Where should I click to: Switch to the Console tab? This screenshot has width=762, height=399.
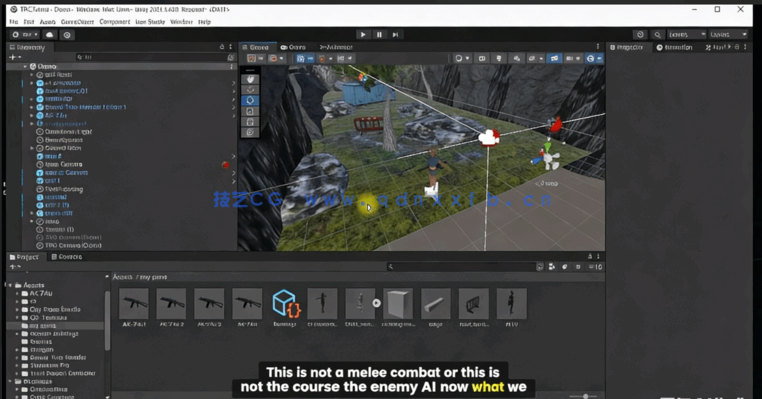67,257
